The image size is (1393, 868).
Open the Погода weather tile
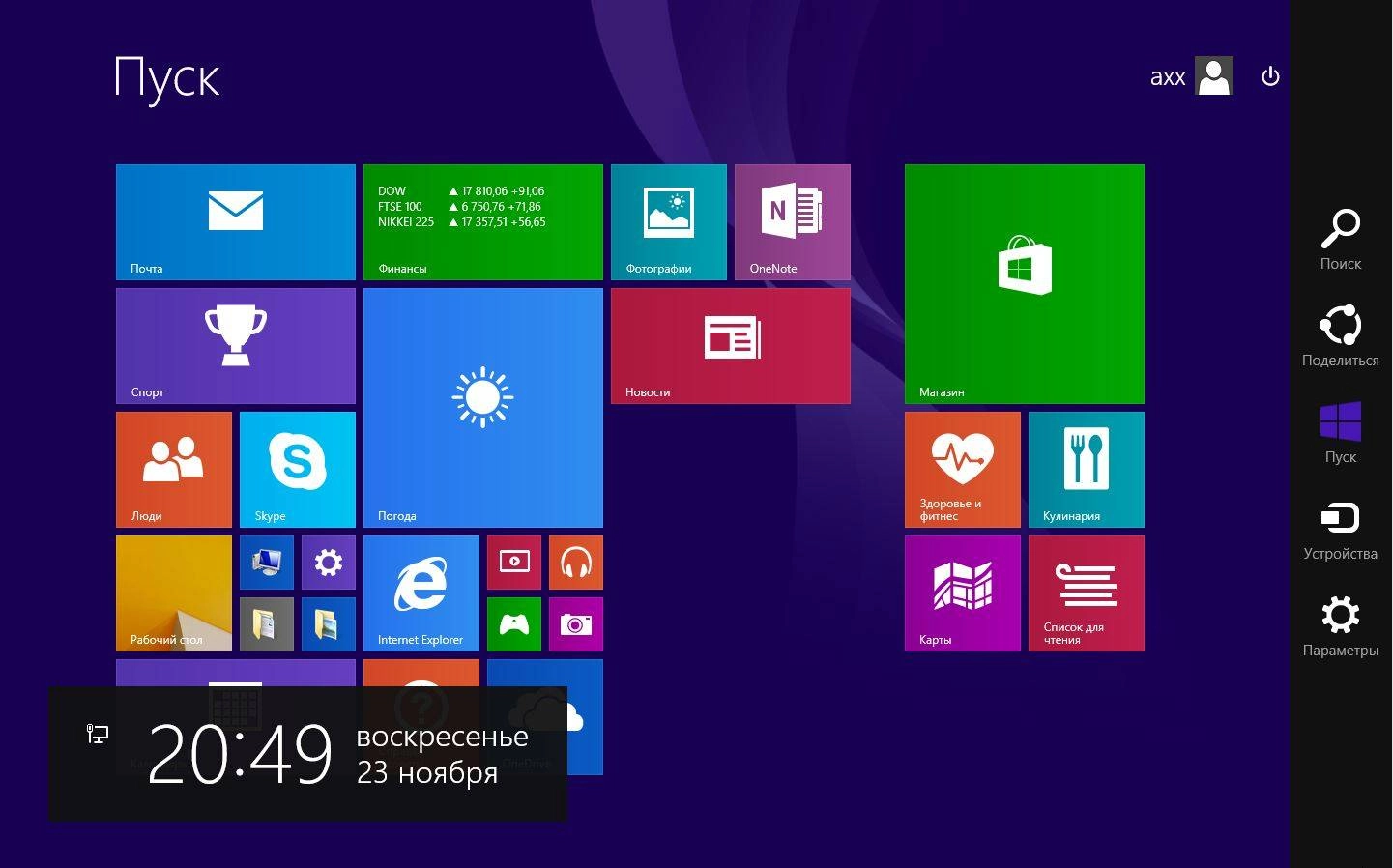coord(483,408)
